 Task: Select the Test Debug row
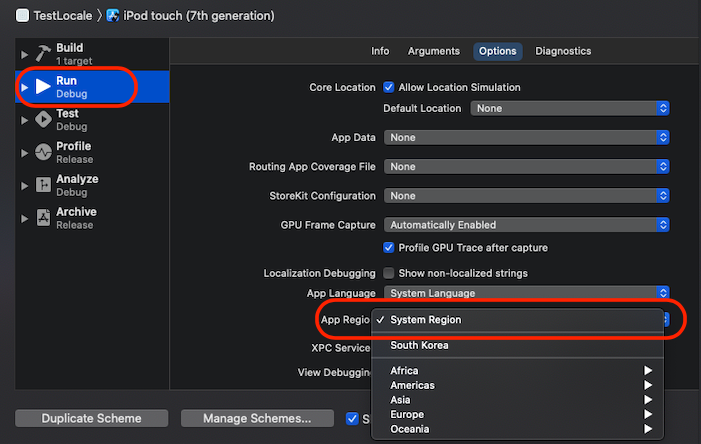pyautogui.click(x=92, y=120)
